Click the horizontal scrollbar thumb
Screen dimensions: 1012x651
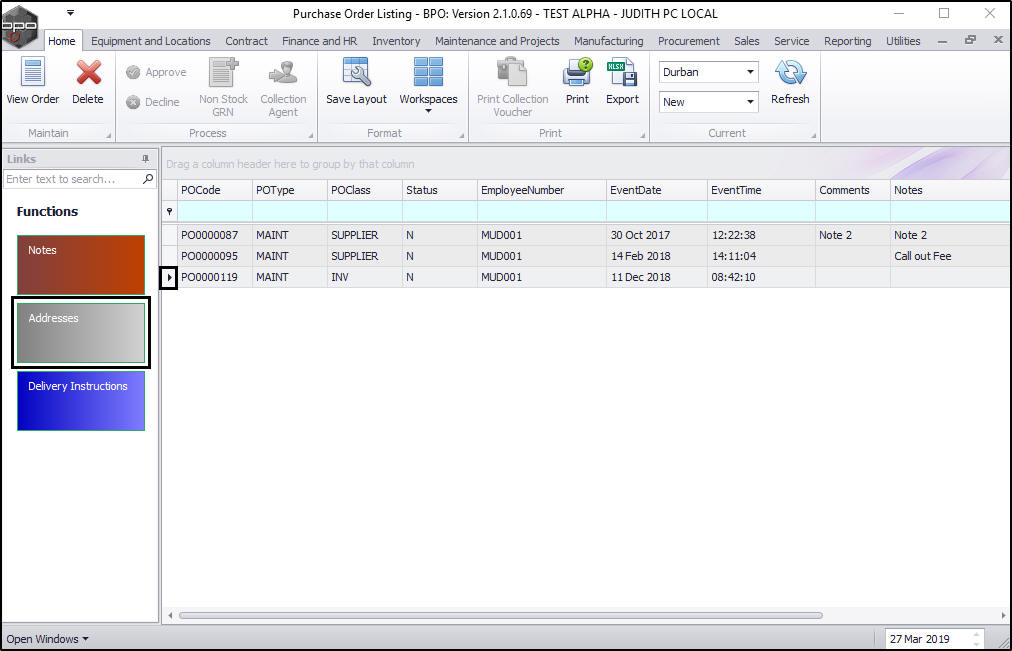[x=500, y=616]
